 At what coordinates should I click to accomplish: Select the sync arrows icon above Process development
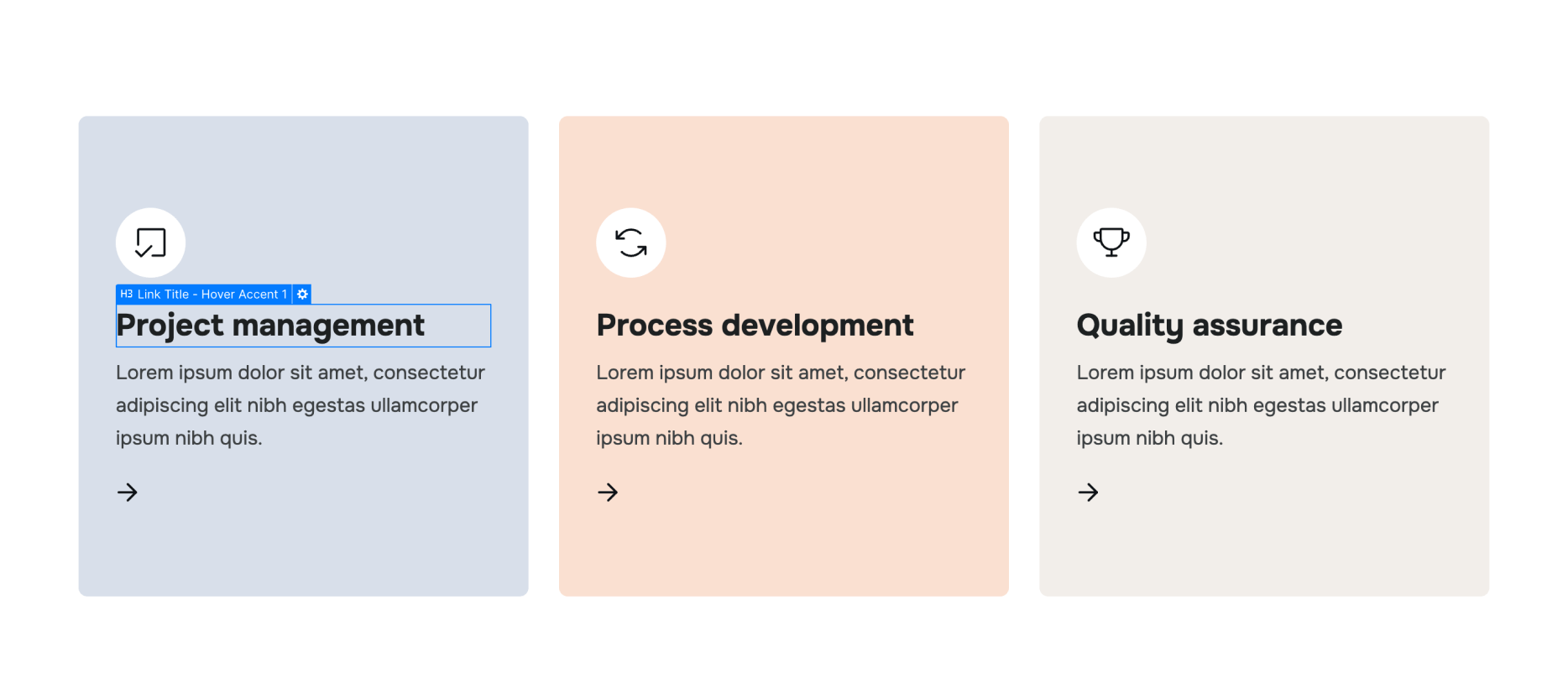coord(630,243)
